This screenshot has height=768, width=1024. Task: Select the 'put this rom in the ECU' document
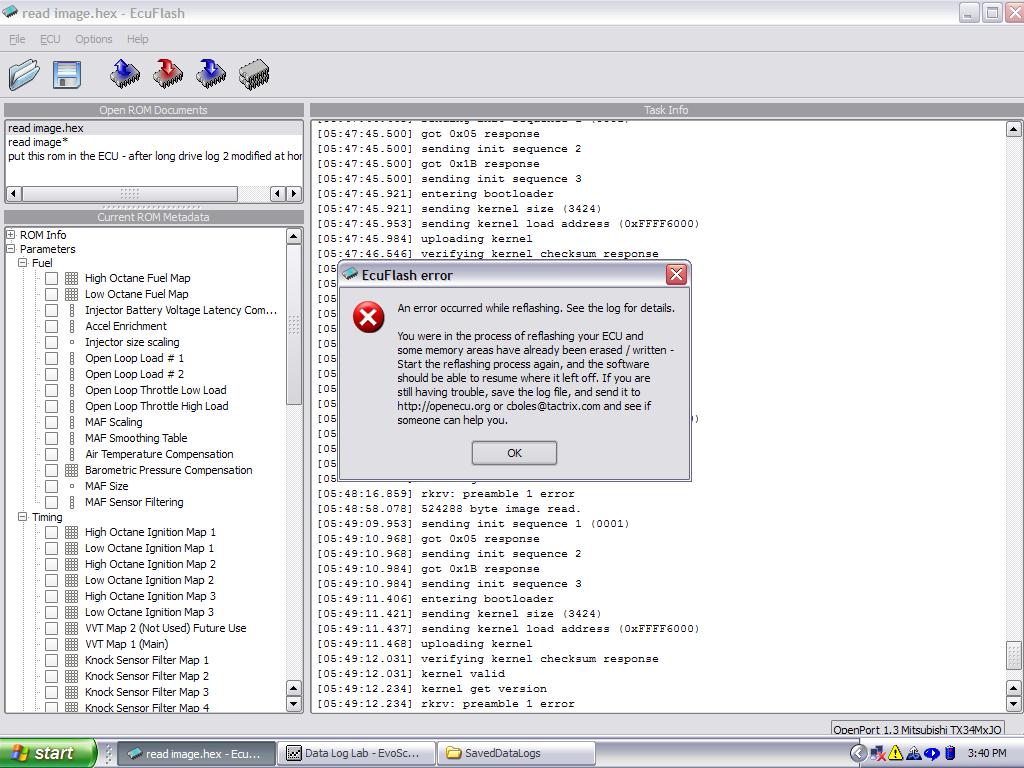point(154,156)
